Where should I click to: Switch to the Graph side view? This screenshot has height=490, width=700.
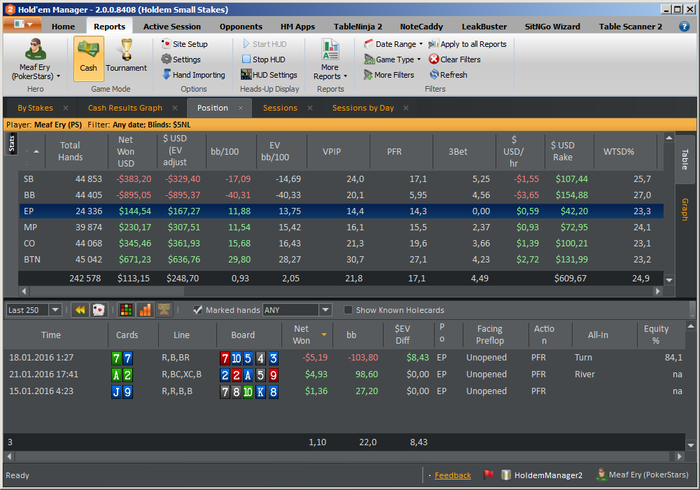tap(685, 209)
